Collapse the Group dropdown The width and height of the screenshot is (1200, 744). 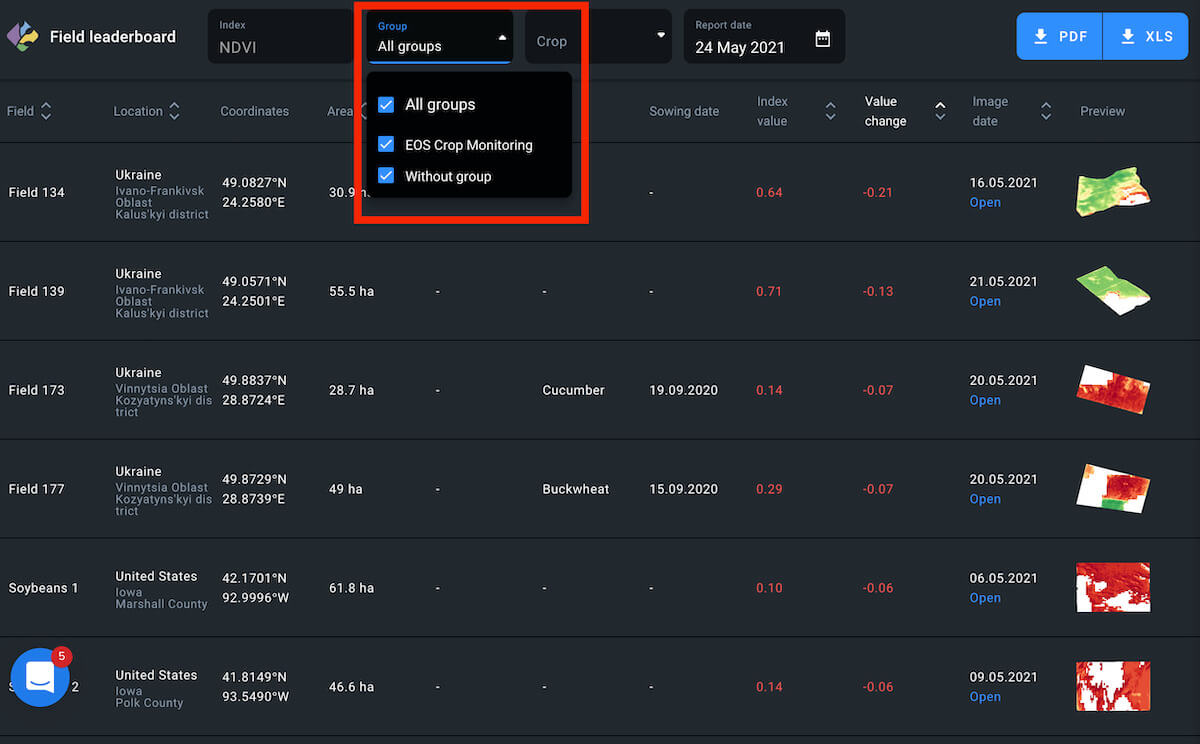[x=502, y=38]
